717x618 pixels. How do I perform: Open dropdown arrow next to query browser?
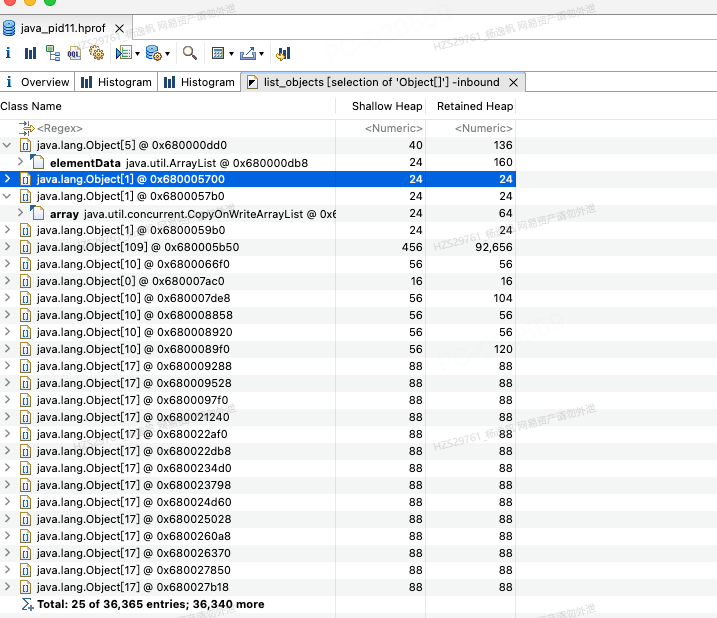tap(167, 54)
